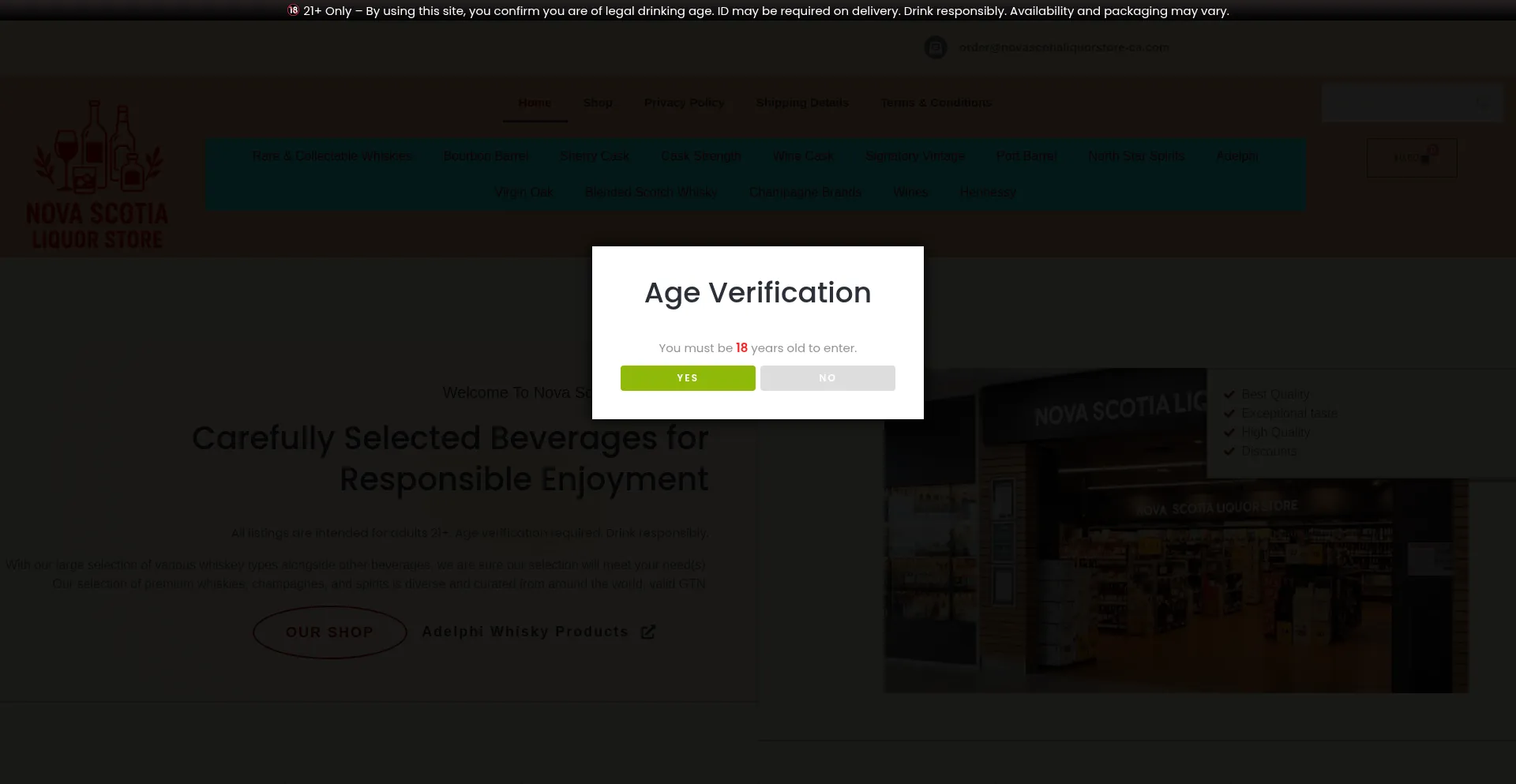Click the checkmark beside Discounts

(1229, 451)
